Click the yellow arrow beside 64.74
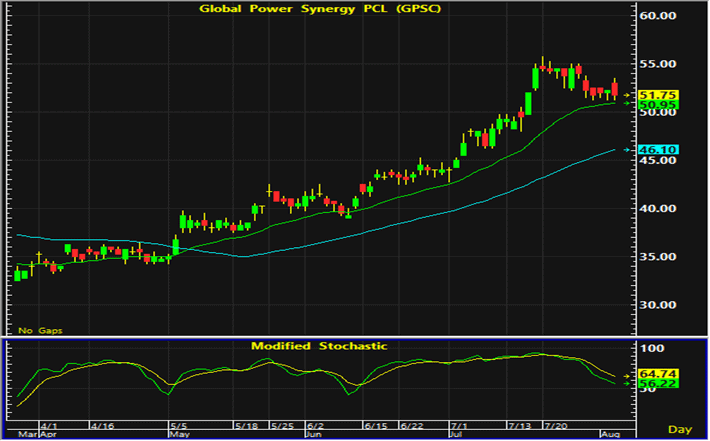This screenshot has height=441, width=710. click(x=627, y=376)
